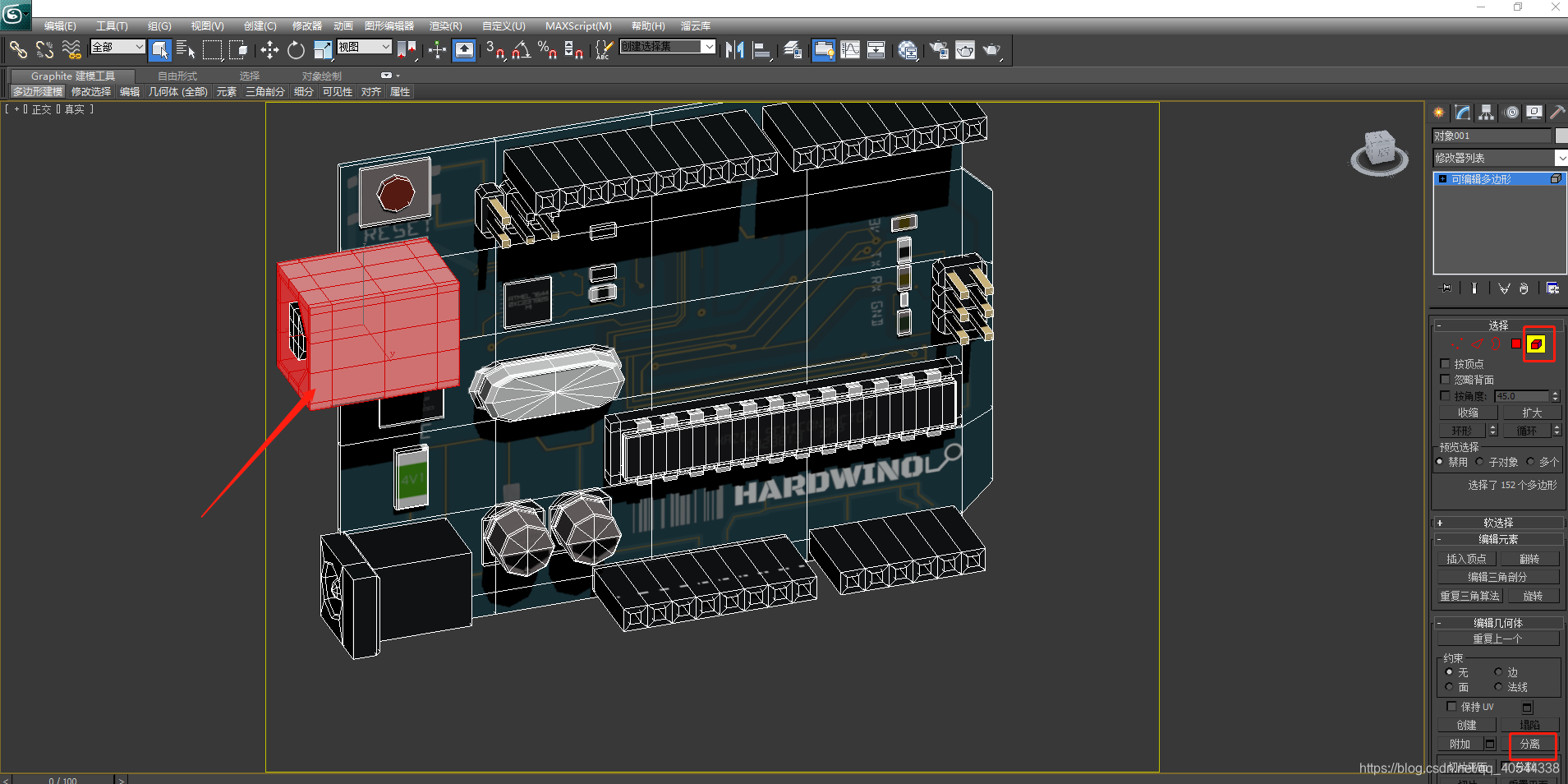Screen dimensions: 1568x784
Task: Enable the 按角度 checkbox
Action: (x=1446, y=396)
